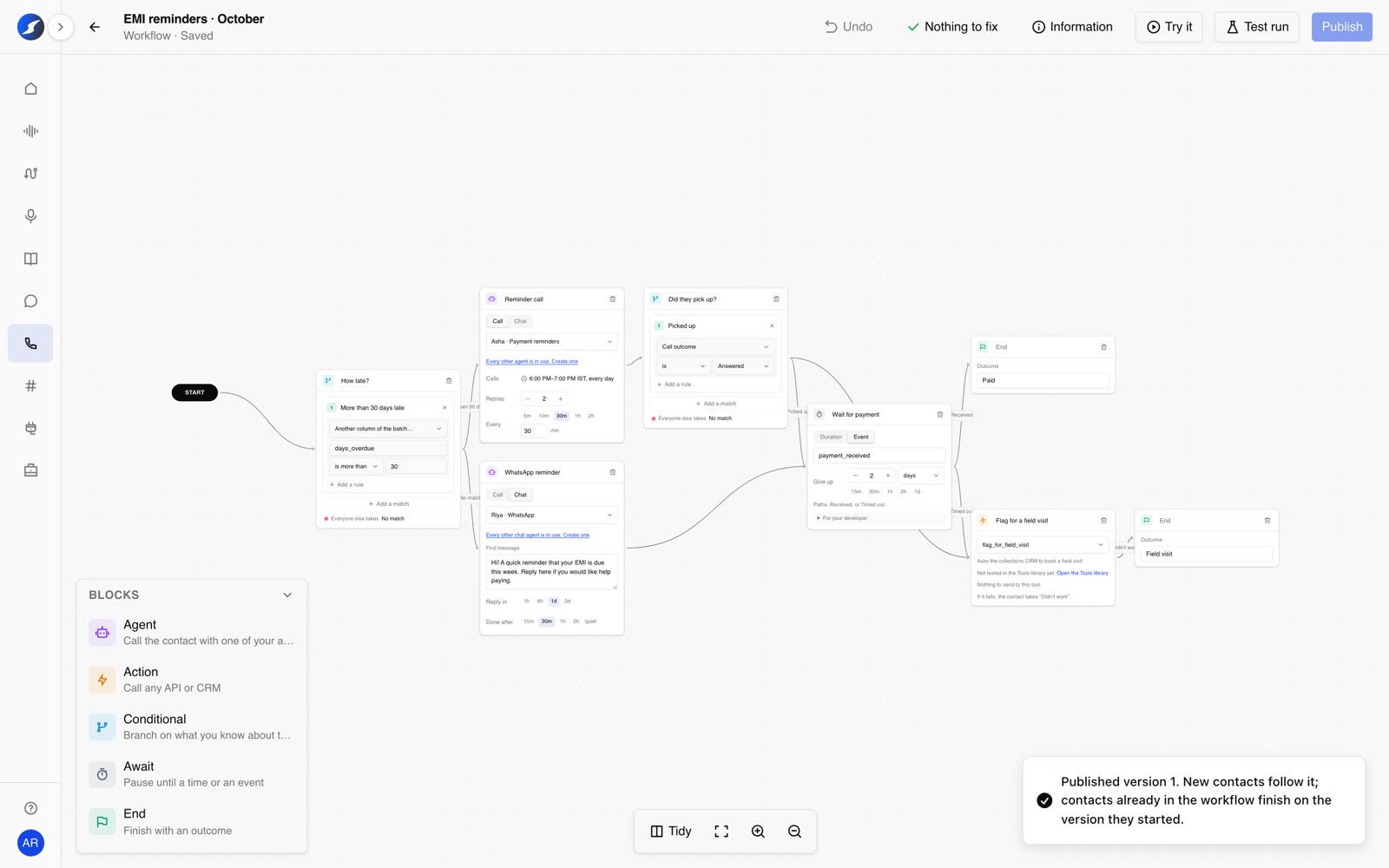This screenshot has width=1389, height=868.
Task: Add an Action block
Action: point(192,680)
